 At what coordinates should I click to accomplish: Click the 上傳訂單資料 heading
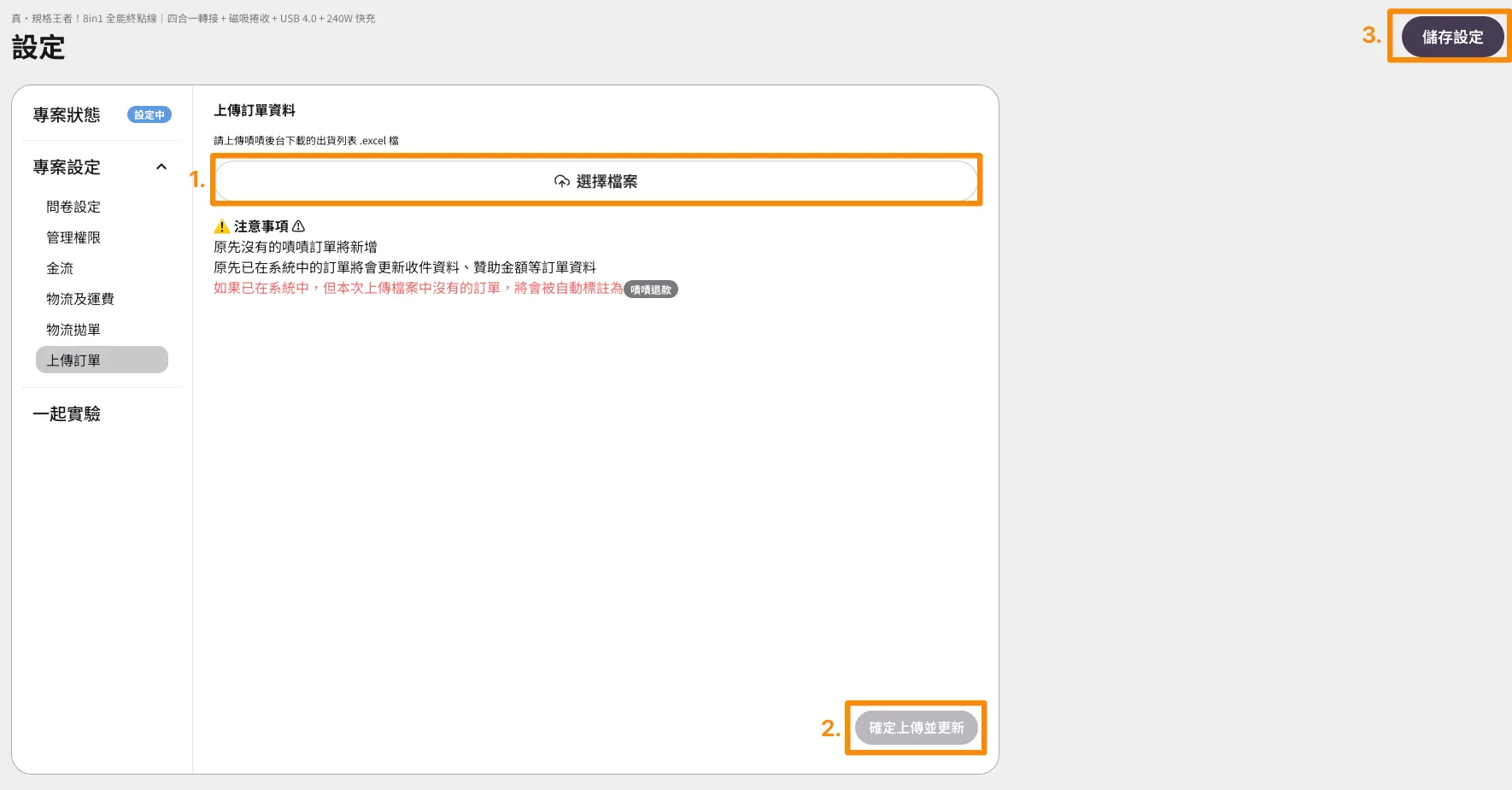(255, 110)
